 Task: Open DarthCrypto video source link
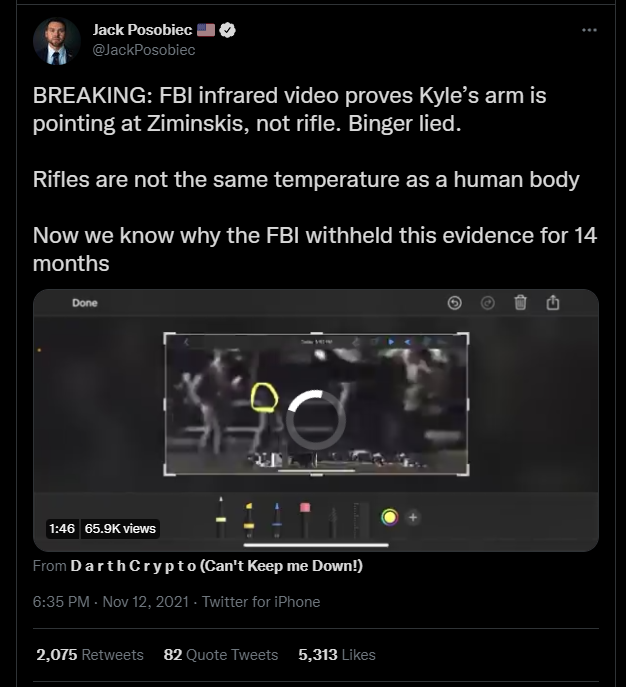(x=216, y=566)
